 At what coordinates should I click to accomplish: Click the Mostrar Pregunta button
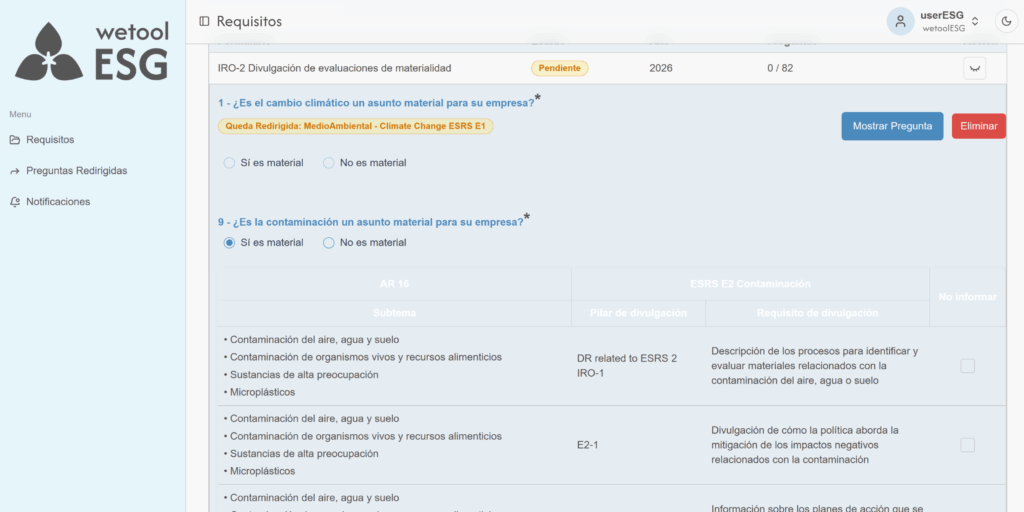891,126
